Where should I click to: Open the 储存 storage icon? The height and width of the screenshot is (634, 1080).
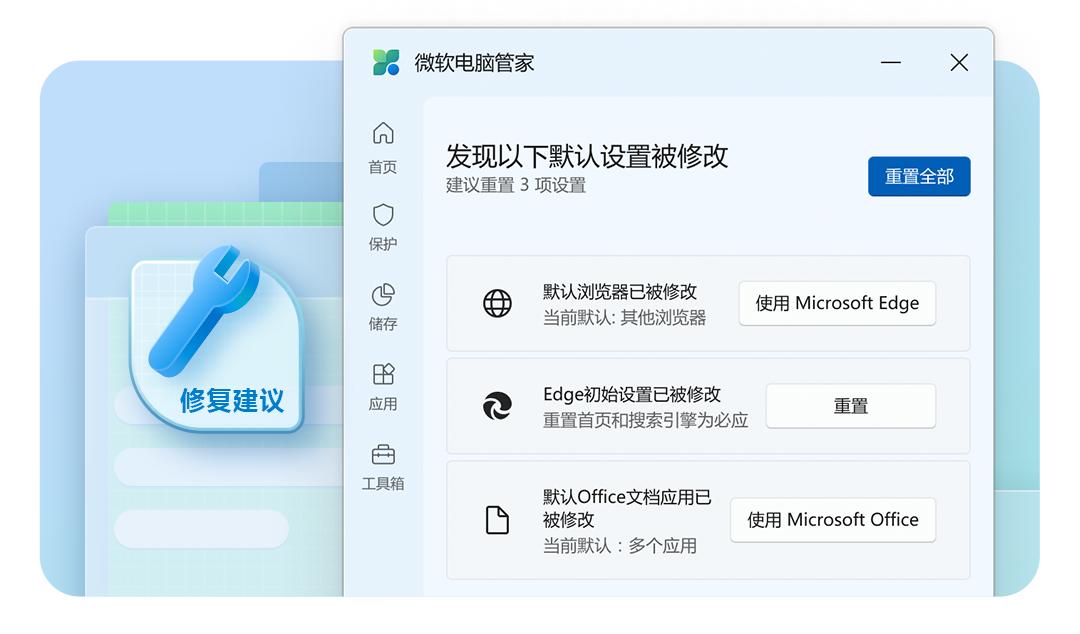pos(381,296)
